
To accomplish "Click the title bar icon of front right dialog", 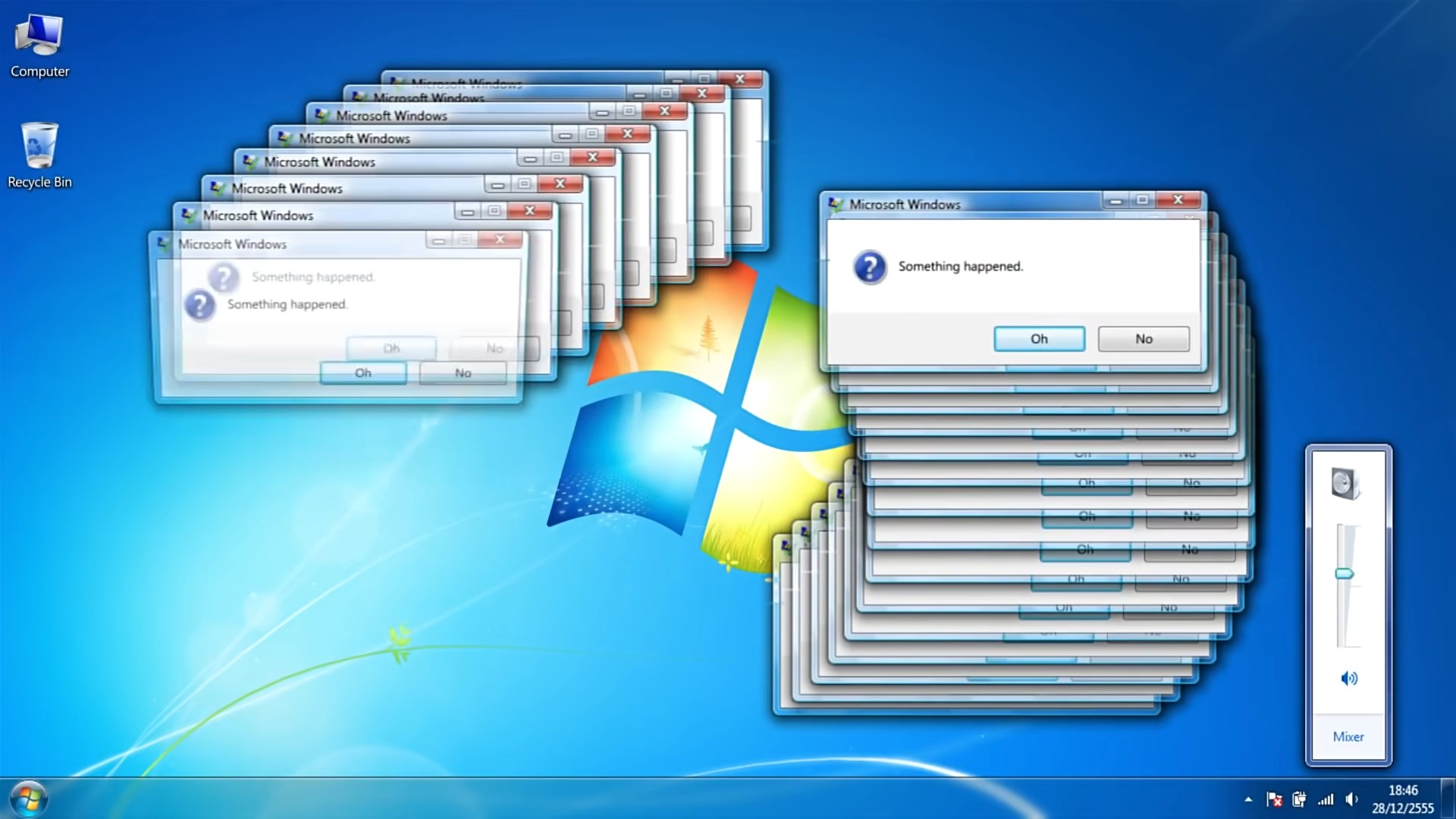I will [x=836, y=205].
